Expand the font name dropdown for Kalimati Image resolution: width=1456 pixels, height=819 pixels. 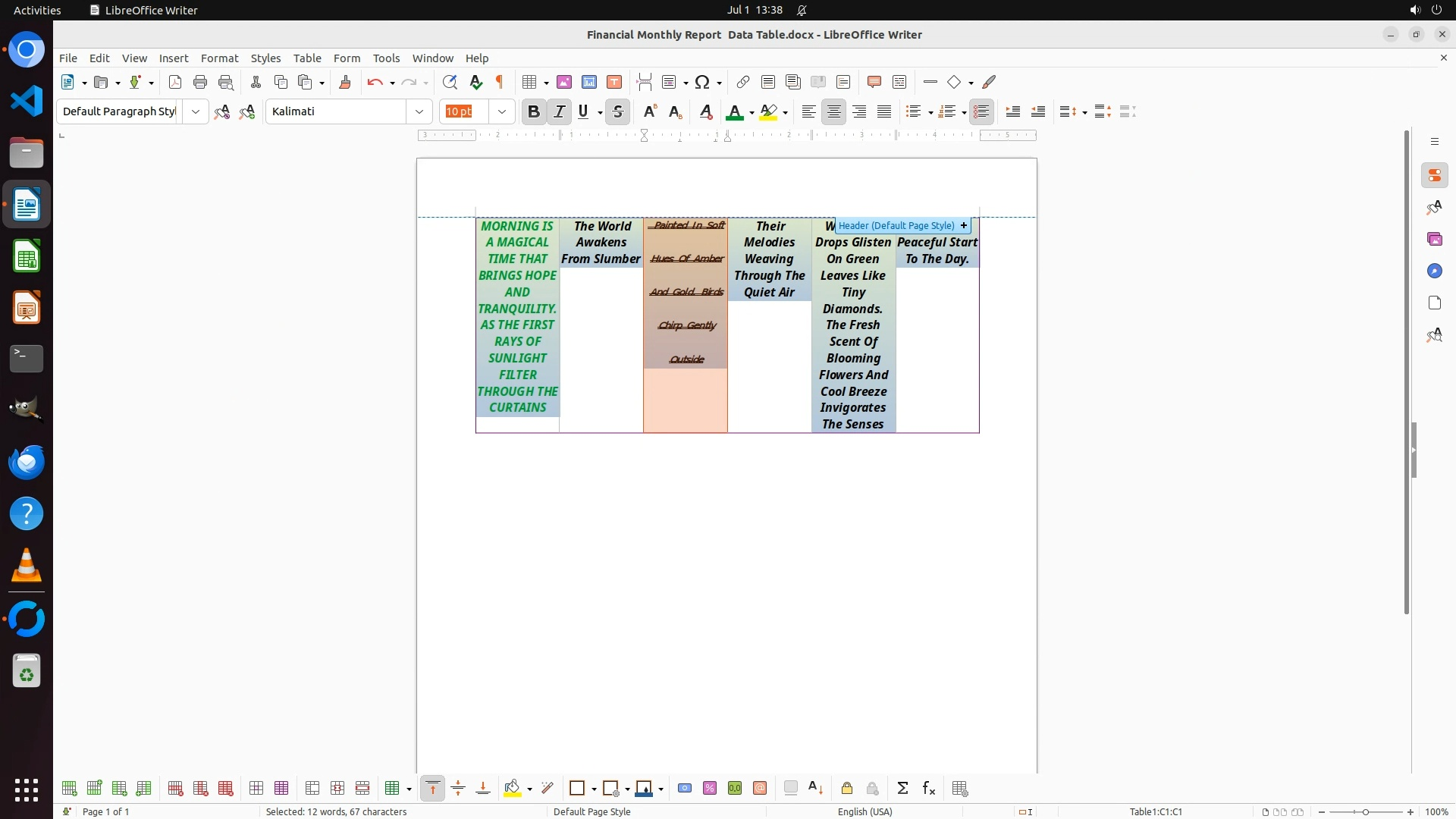[x=419, y=111]
